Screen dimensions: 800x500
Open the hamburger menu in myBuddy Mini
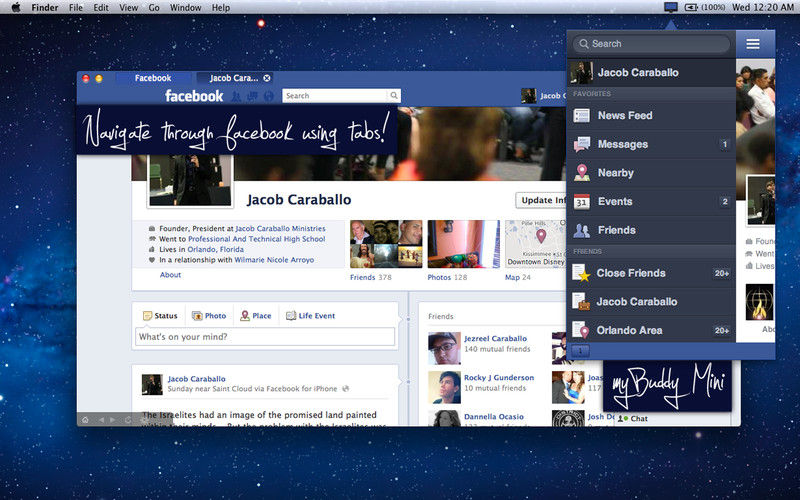point(753,44)
